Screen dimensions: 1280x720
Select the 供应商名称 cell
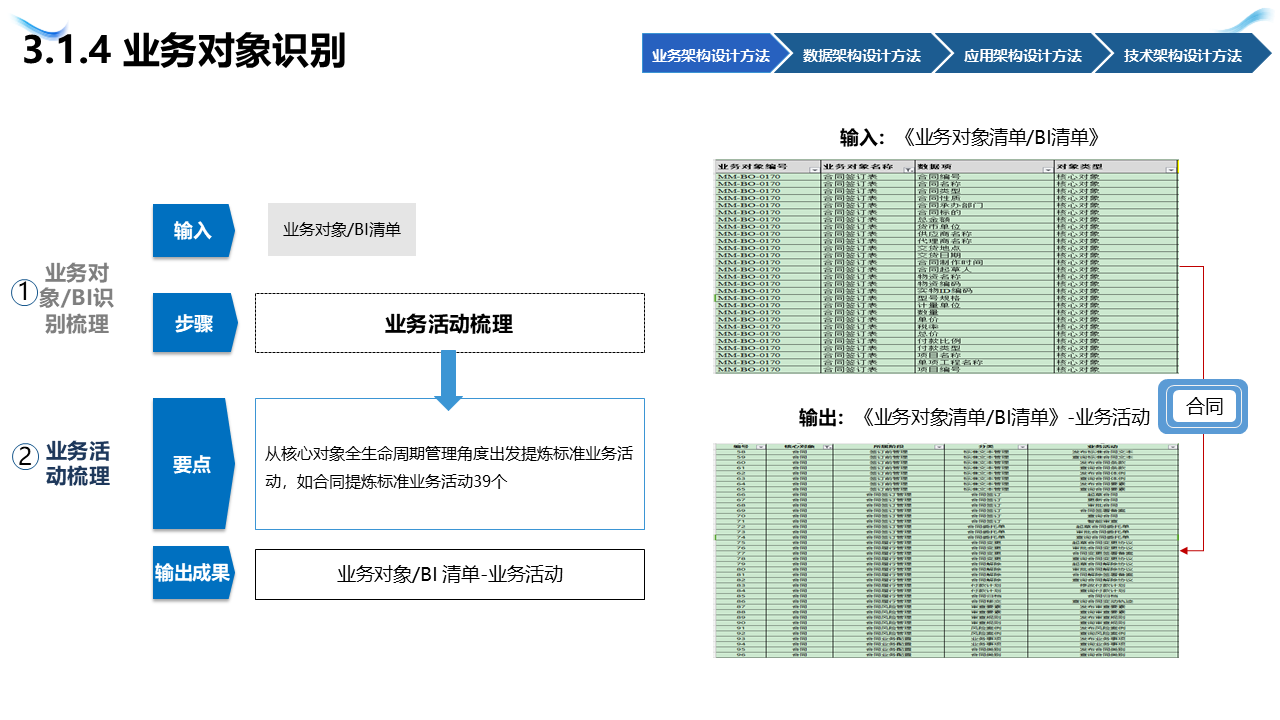(x=985, y=234)
